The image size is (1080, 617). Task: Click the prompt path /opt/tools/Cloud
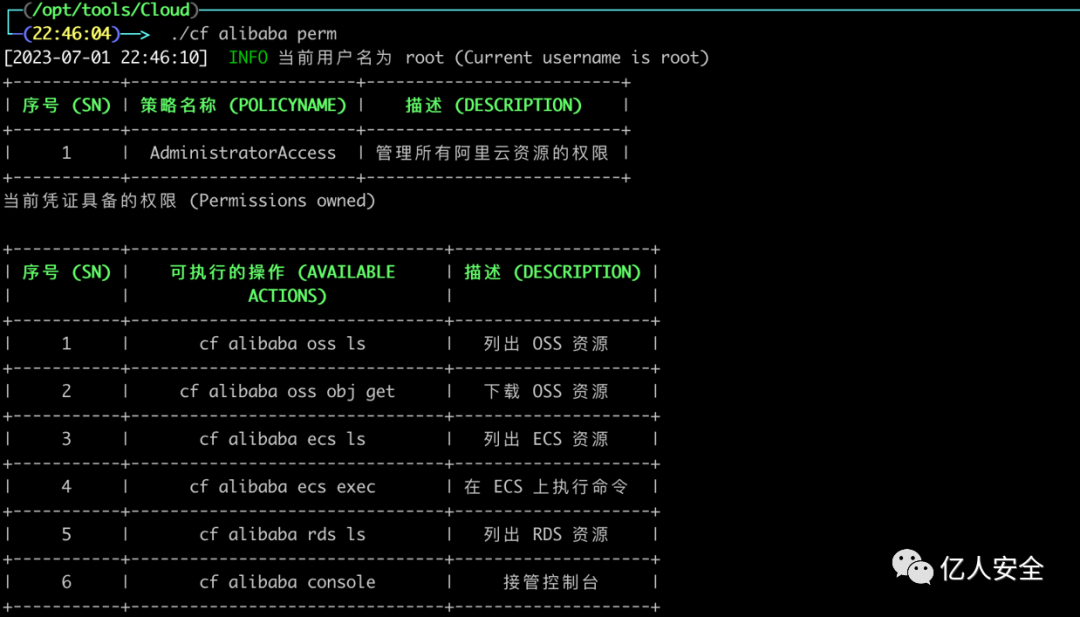point(111,10)
